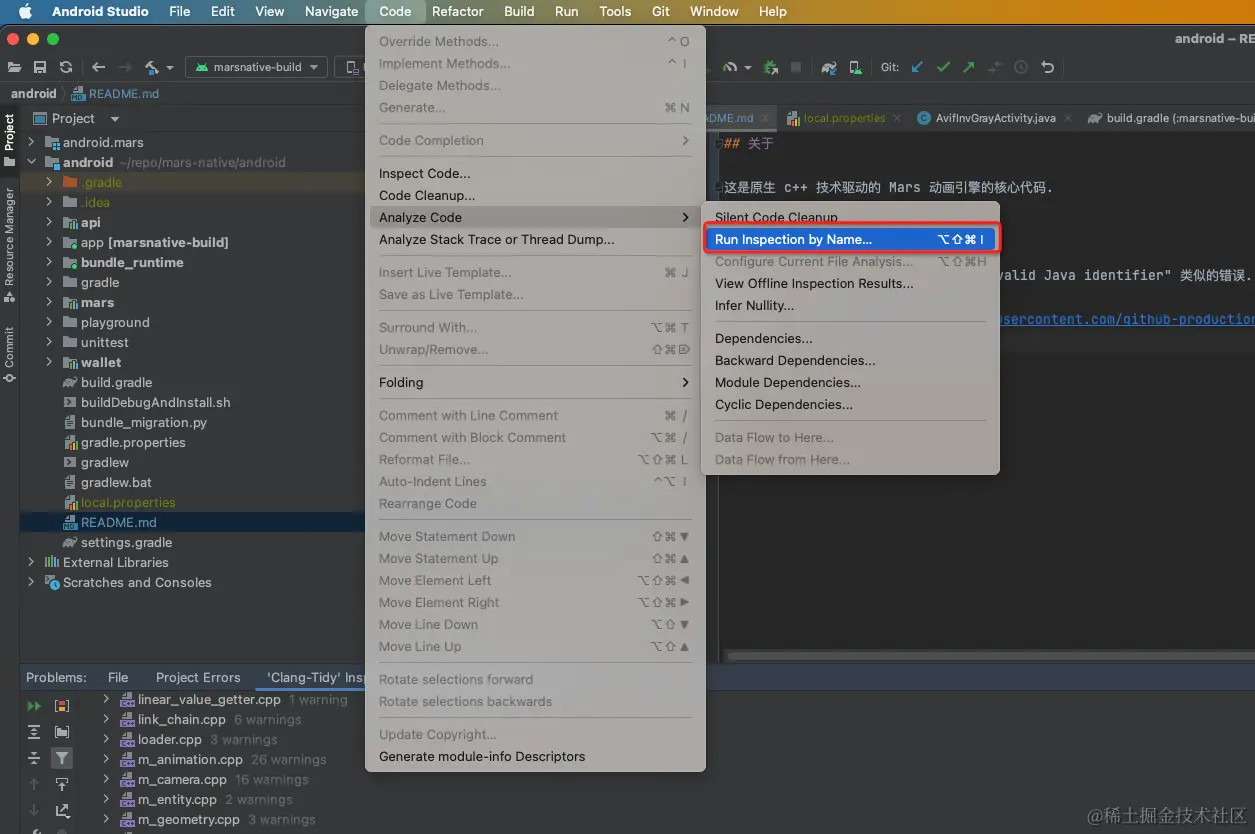Image resolution: width=1255 pixels, height=834 pixels.
Task: Rerun inspection with the green double arrow
Action: coord(34,706)
